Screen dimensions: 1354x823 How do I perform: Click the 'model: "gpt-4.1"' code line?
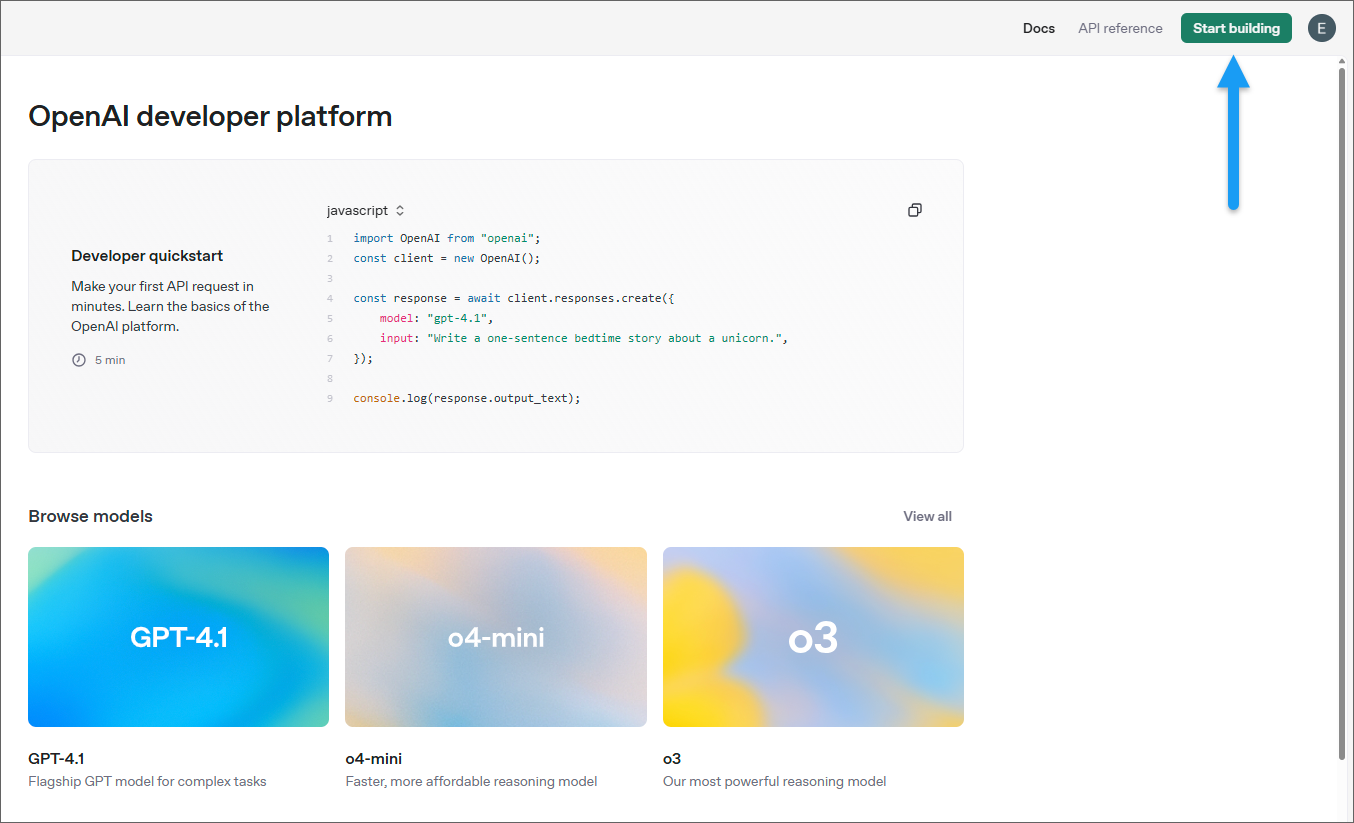point(436,318)
